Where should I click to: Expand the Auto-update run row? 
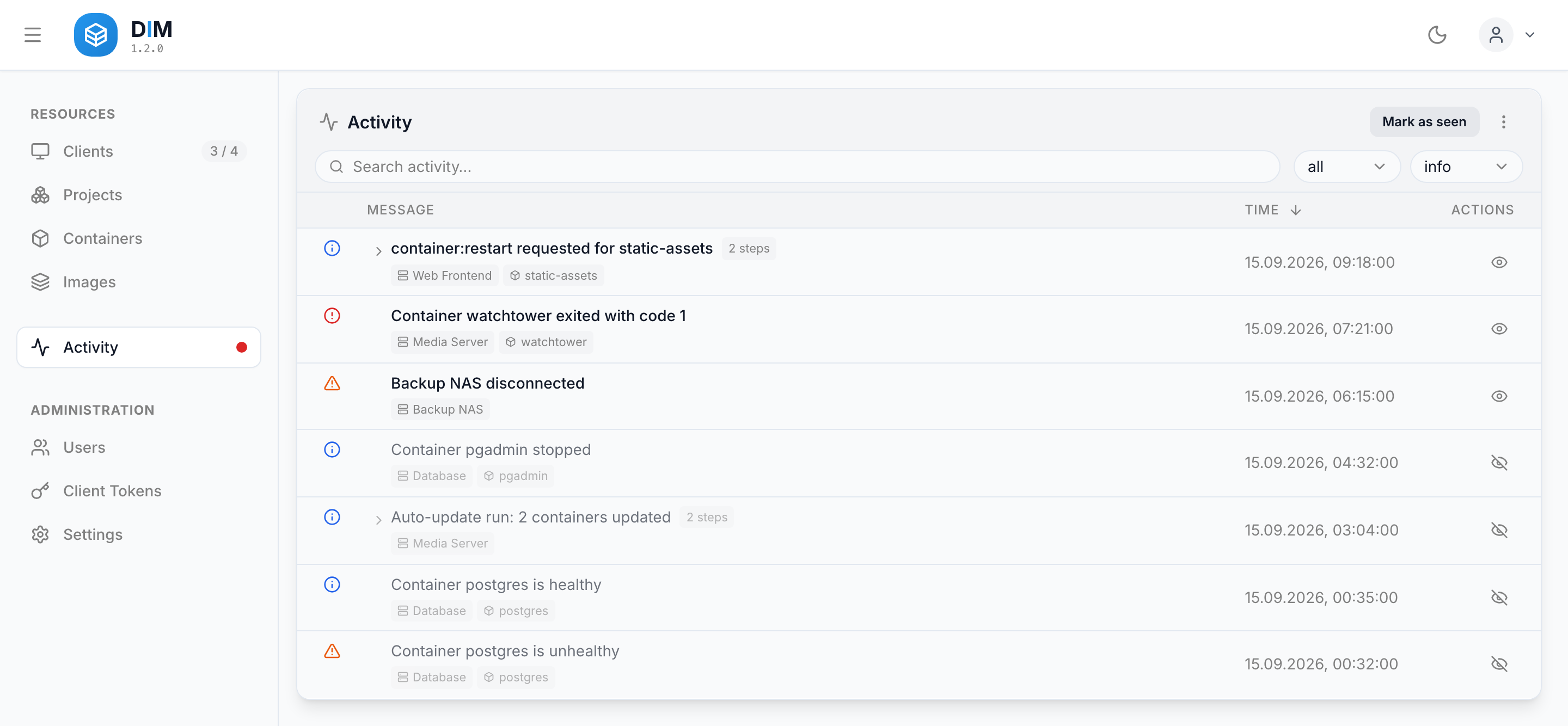378,520
